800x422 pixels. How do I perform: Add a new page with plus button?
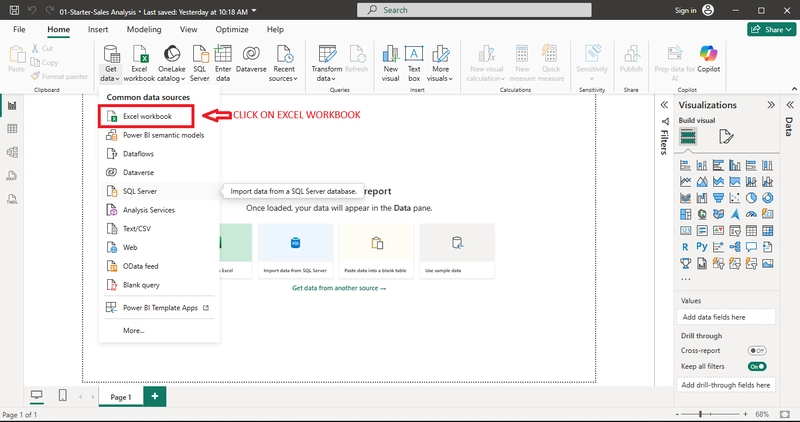(155, 396)
